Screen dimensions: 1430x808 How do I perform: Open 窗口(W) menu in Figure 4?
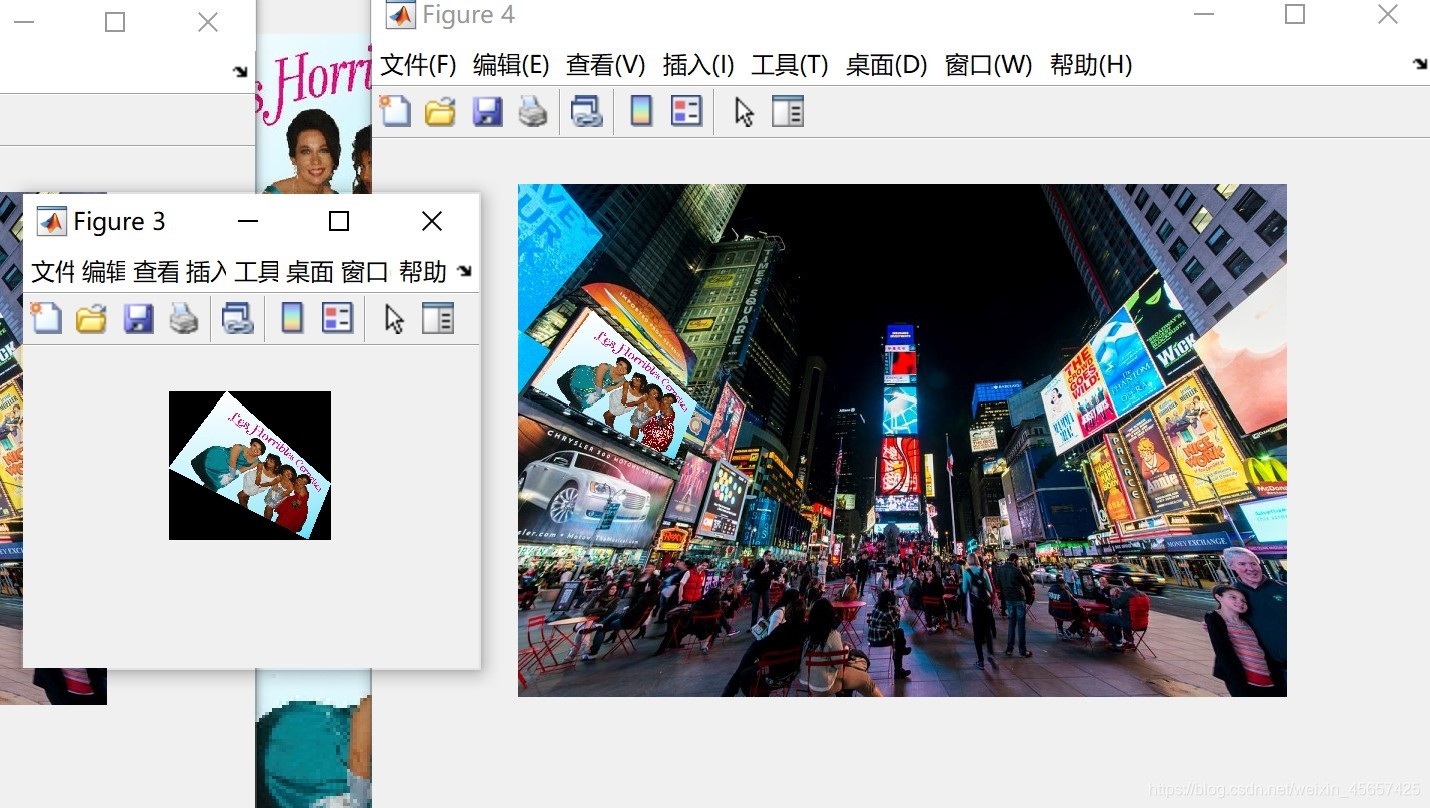tap(989, 65)
